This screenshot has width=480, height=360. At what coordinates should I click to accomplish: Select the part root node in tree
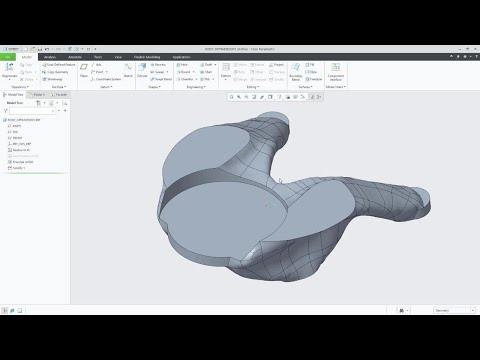click(x=22, y=120)
